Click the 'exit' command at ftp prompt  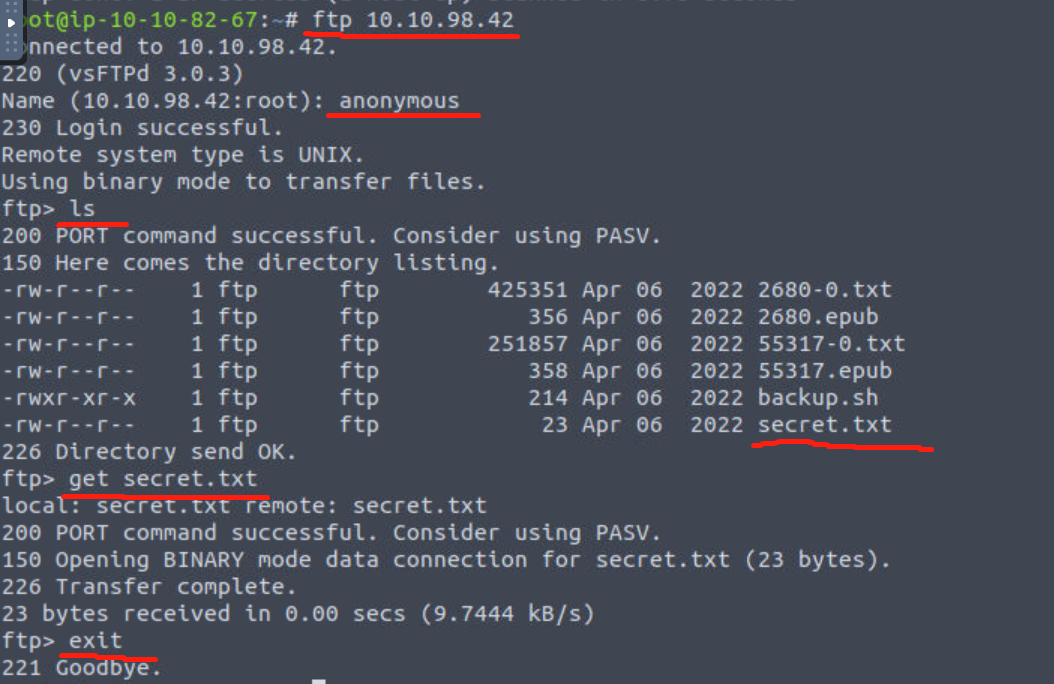[95, 640]
